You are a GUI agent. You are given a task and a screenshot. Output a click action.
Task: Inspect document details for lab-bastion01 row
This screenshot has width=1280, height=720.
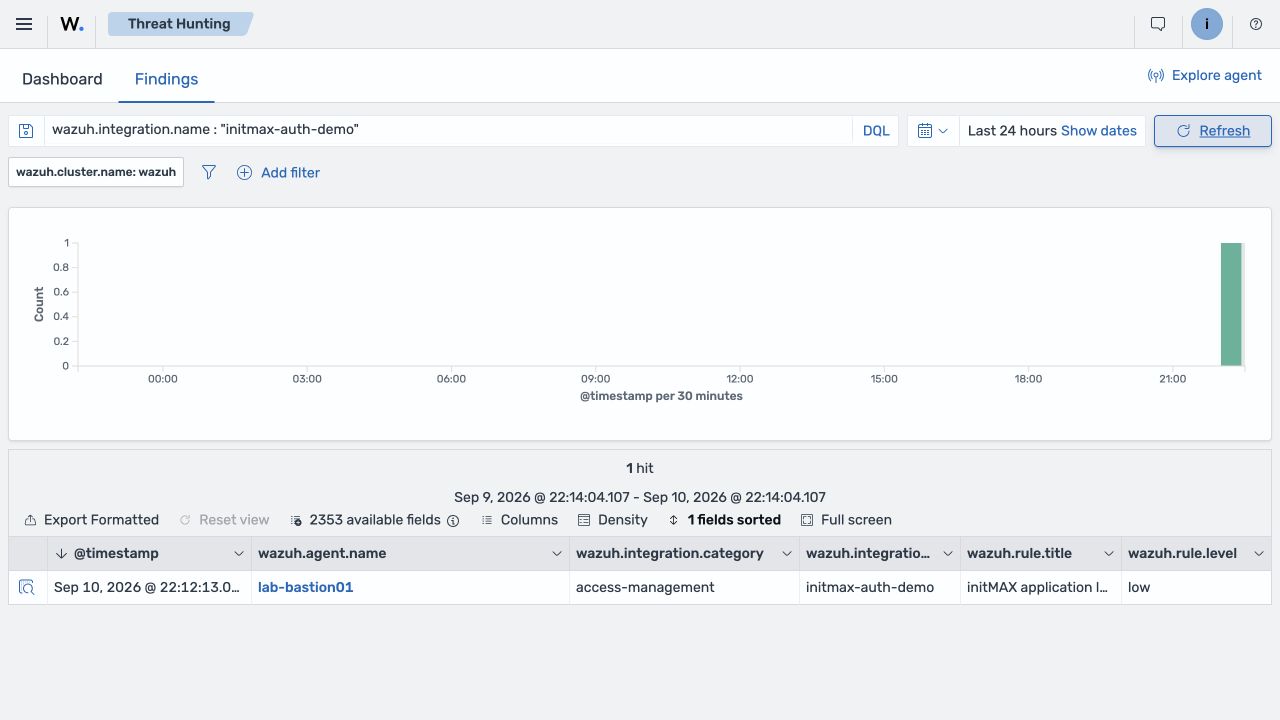coord(28,587)
